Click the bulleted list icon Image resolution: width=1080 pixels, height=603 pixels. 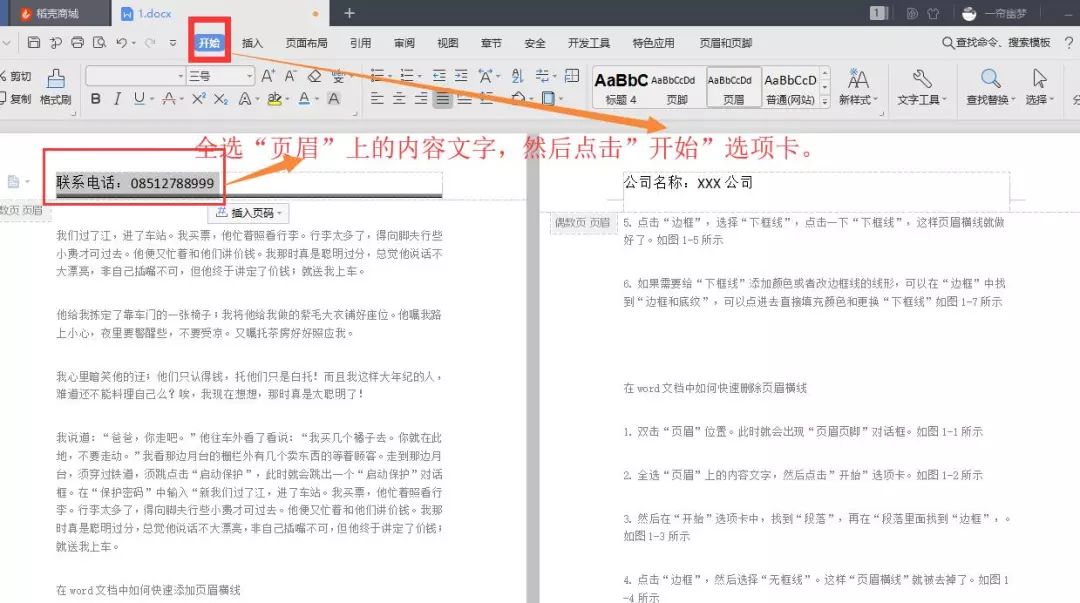point(377,76)
